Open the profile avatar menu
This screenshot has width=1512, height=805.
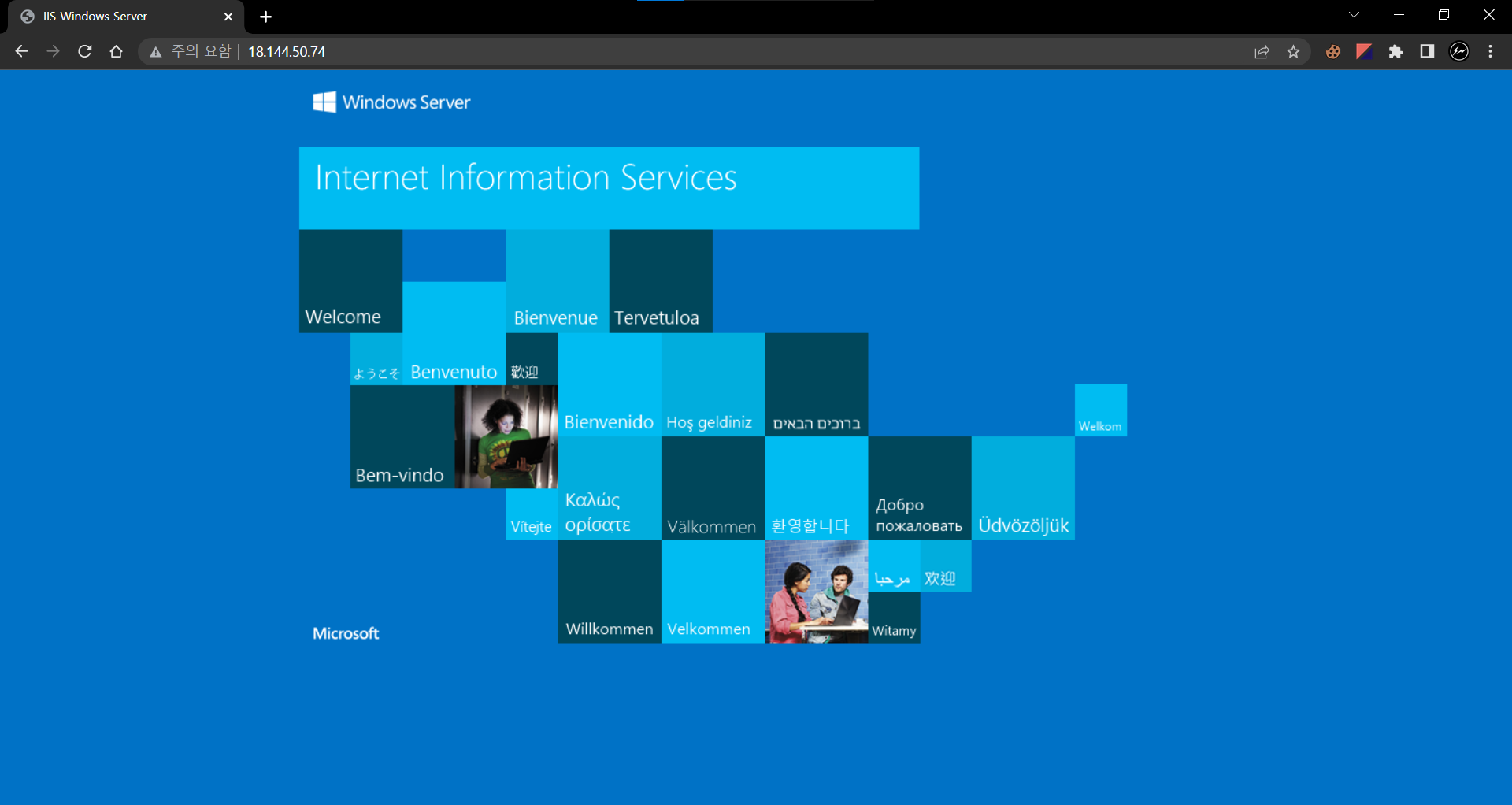1459,52
